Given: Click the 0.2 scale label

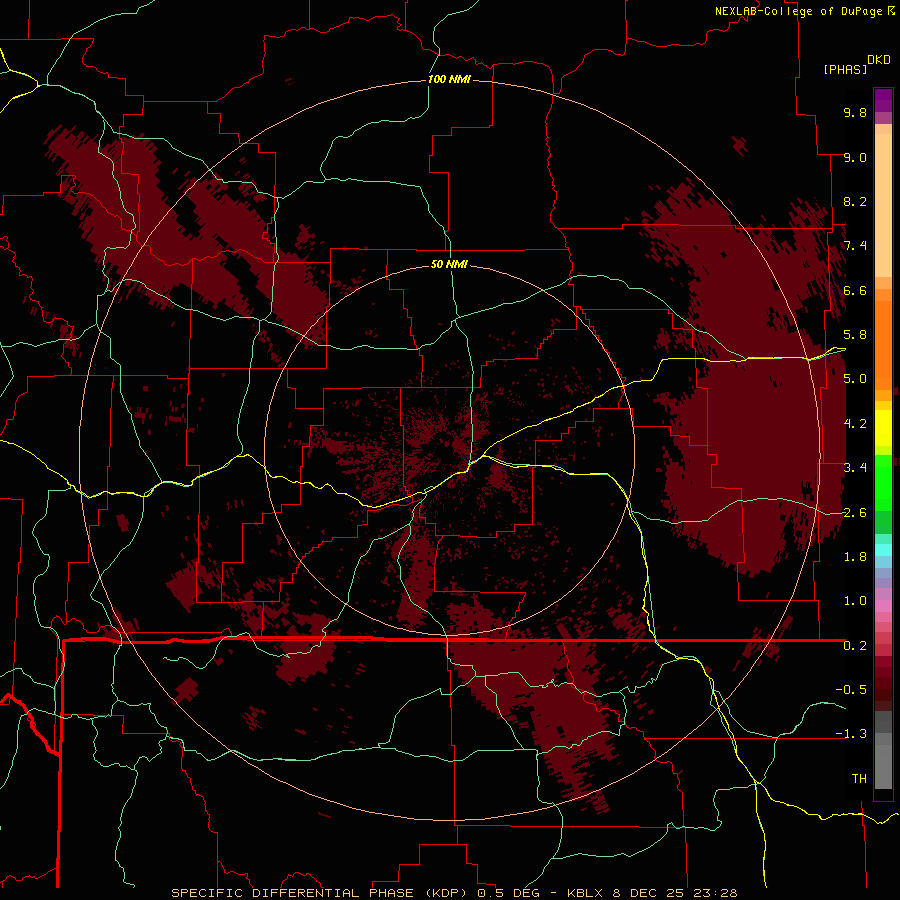Looking at the screenshot, I should (x=855, y=646).
